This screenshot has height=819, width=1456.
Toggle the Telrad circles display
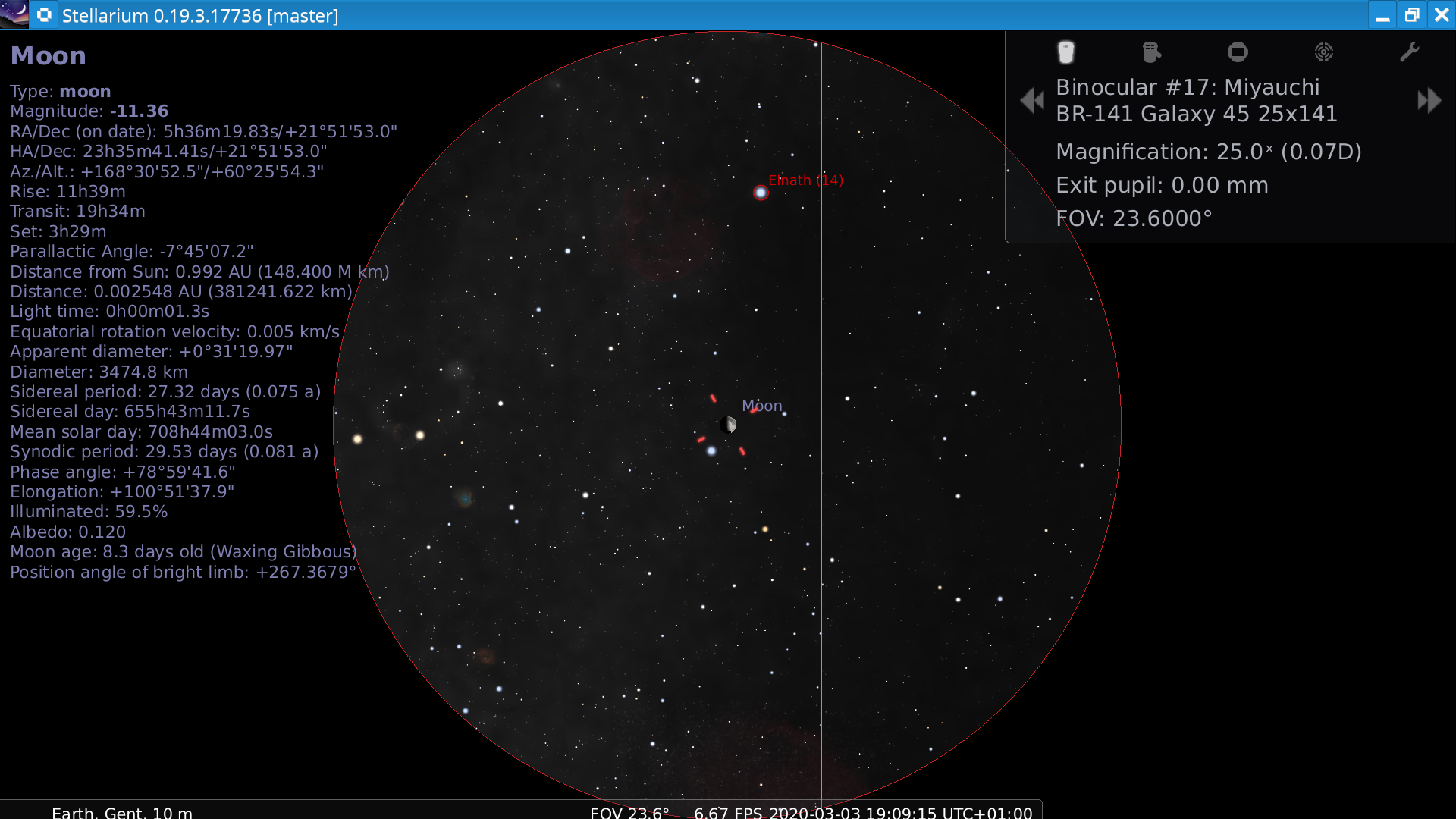(1324, 52)
